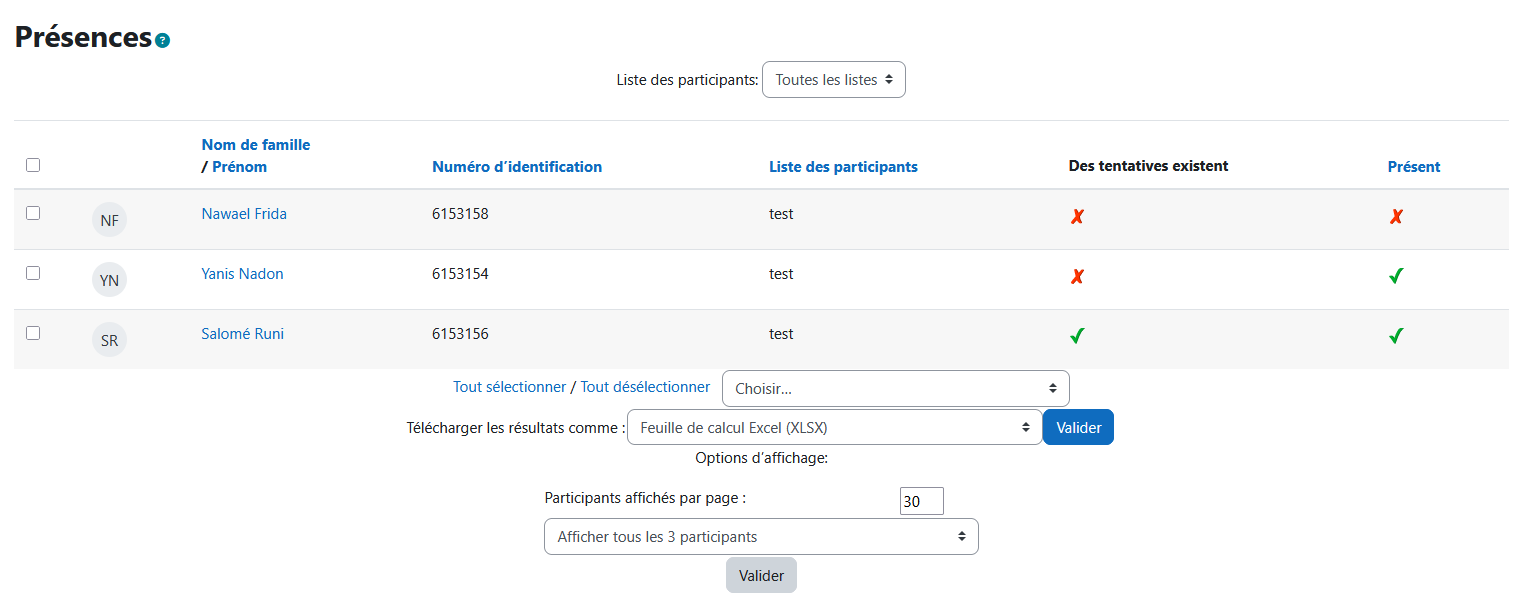Sort by the Présent column
Viewport: 1521px width, 603px height.
(x=1414, y=167)
